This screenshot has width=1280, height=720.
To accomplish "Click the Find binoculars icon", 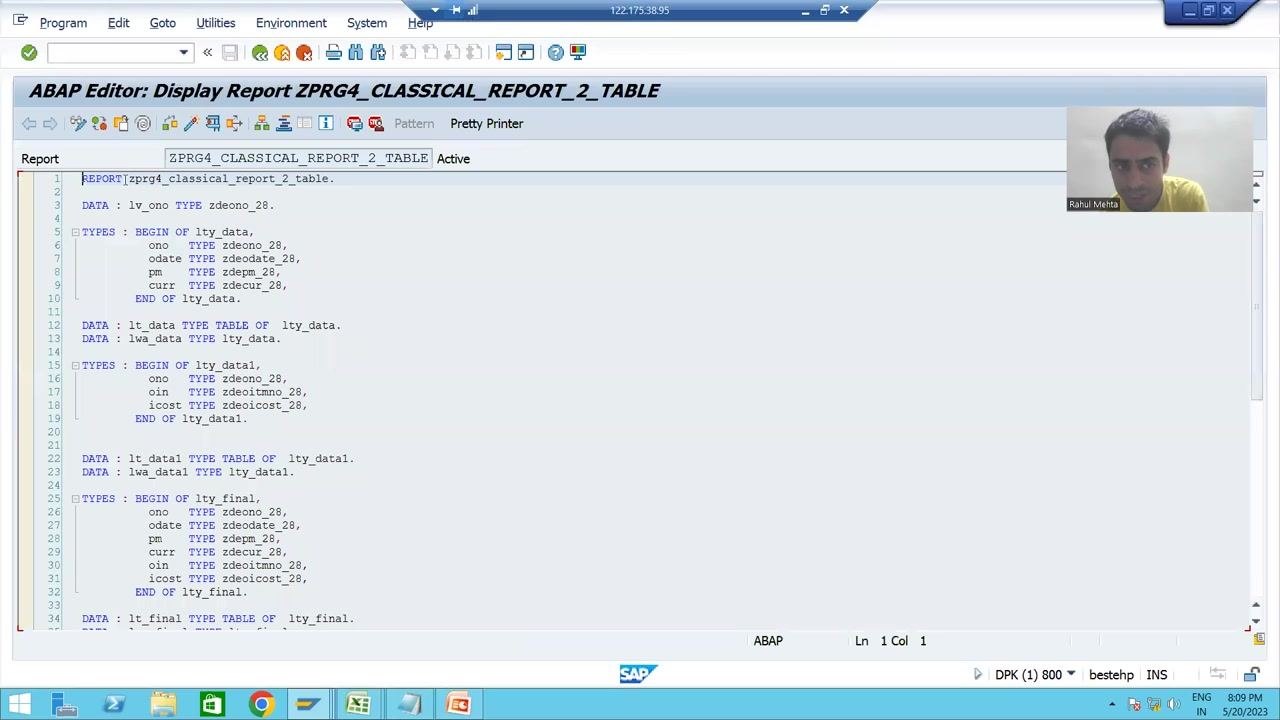I will [x=356, y=52].
